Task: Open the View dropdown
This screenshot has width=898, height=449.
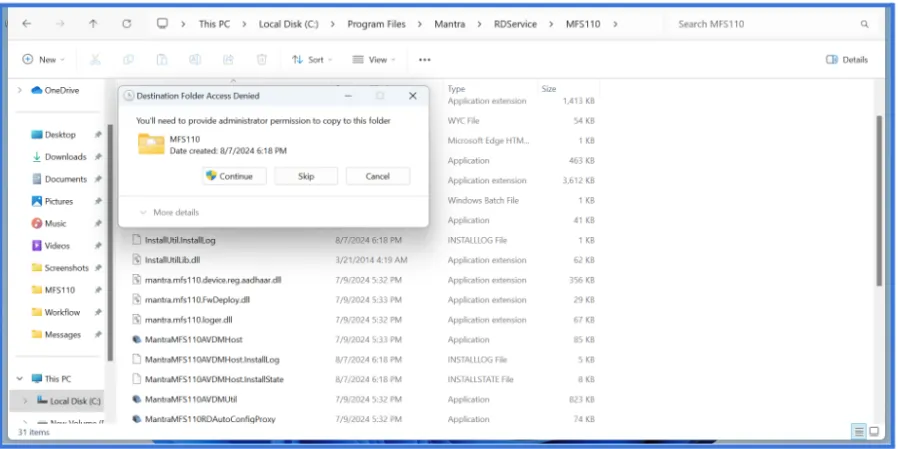Action: tap(373, 60)
